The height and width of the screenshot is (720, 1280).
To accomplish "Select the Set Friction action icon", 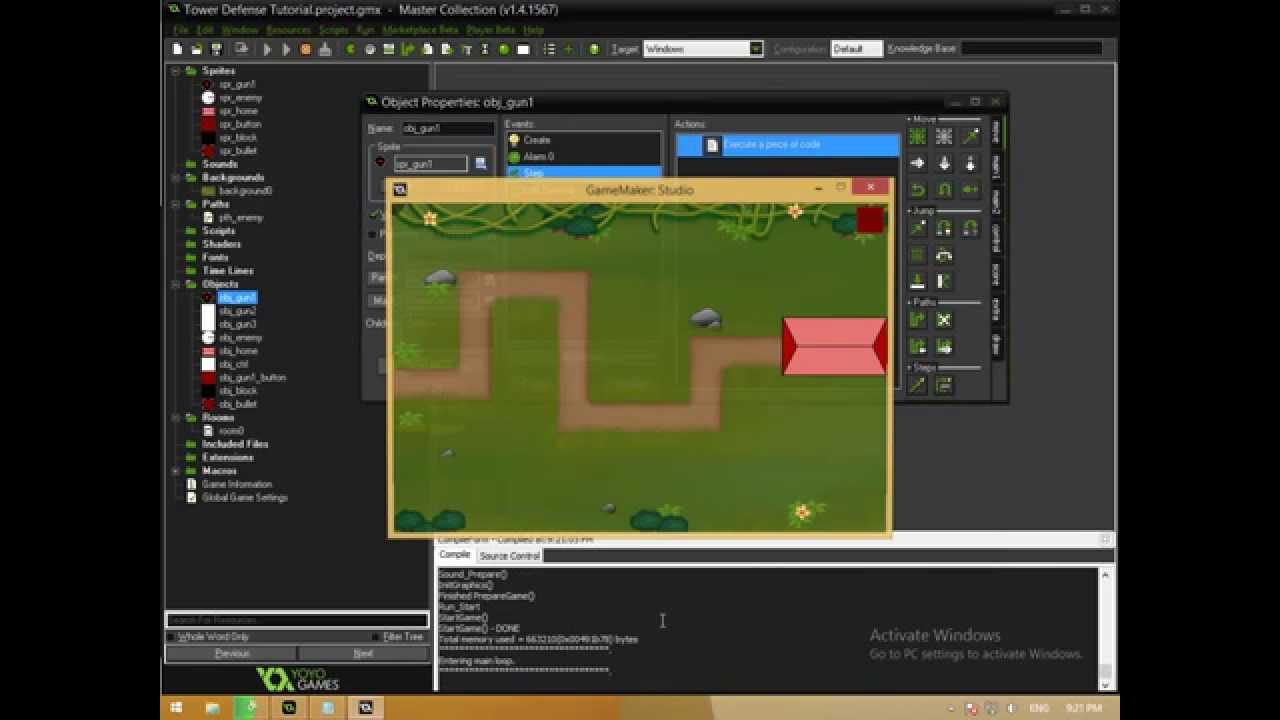I will (x=970, y=189).
